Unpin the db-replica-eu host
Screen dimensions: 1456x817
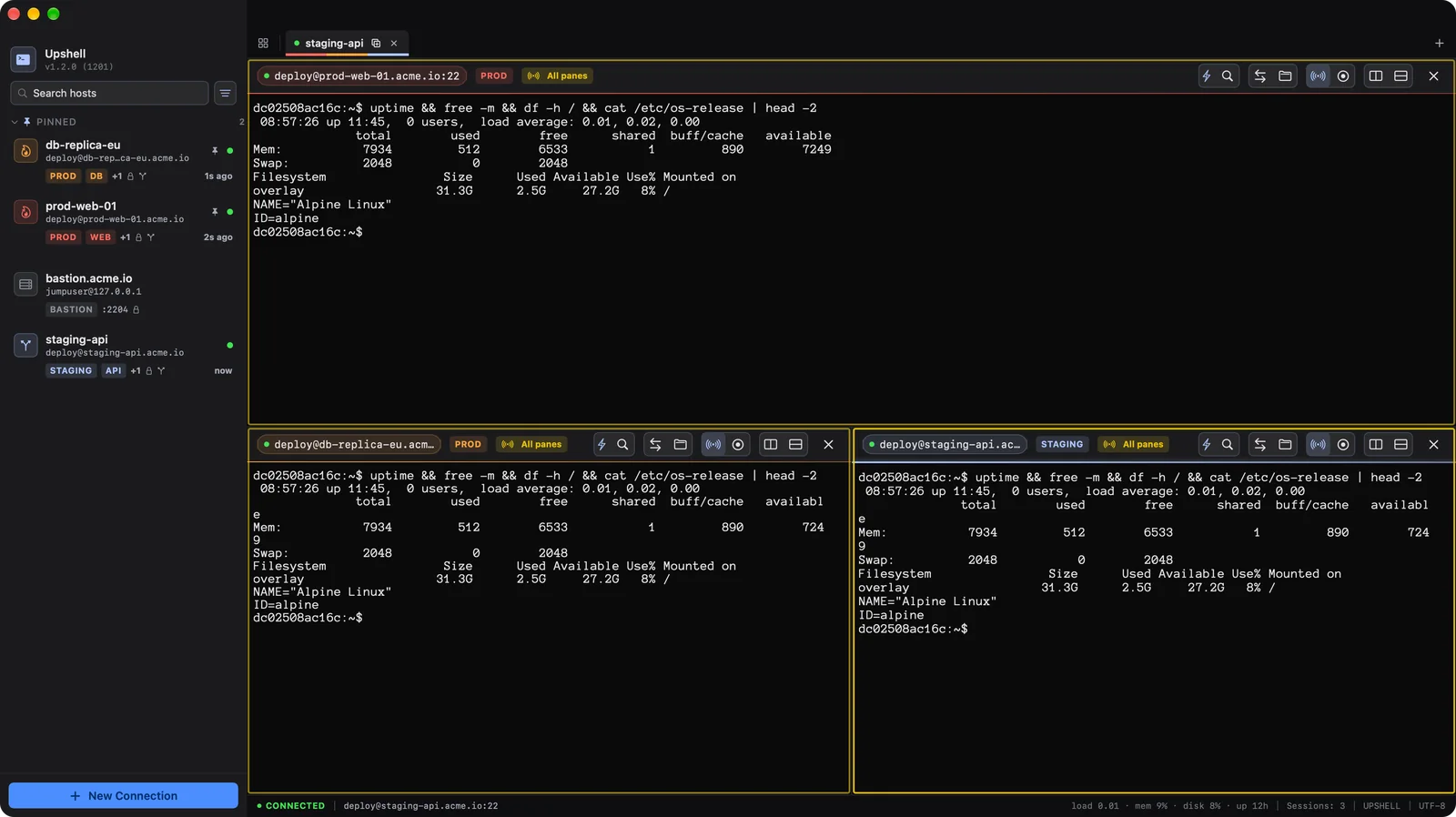[x=215, y=150]
